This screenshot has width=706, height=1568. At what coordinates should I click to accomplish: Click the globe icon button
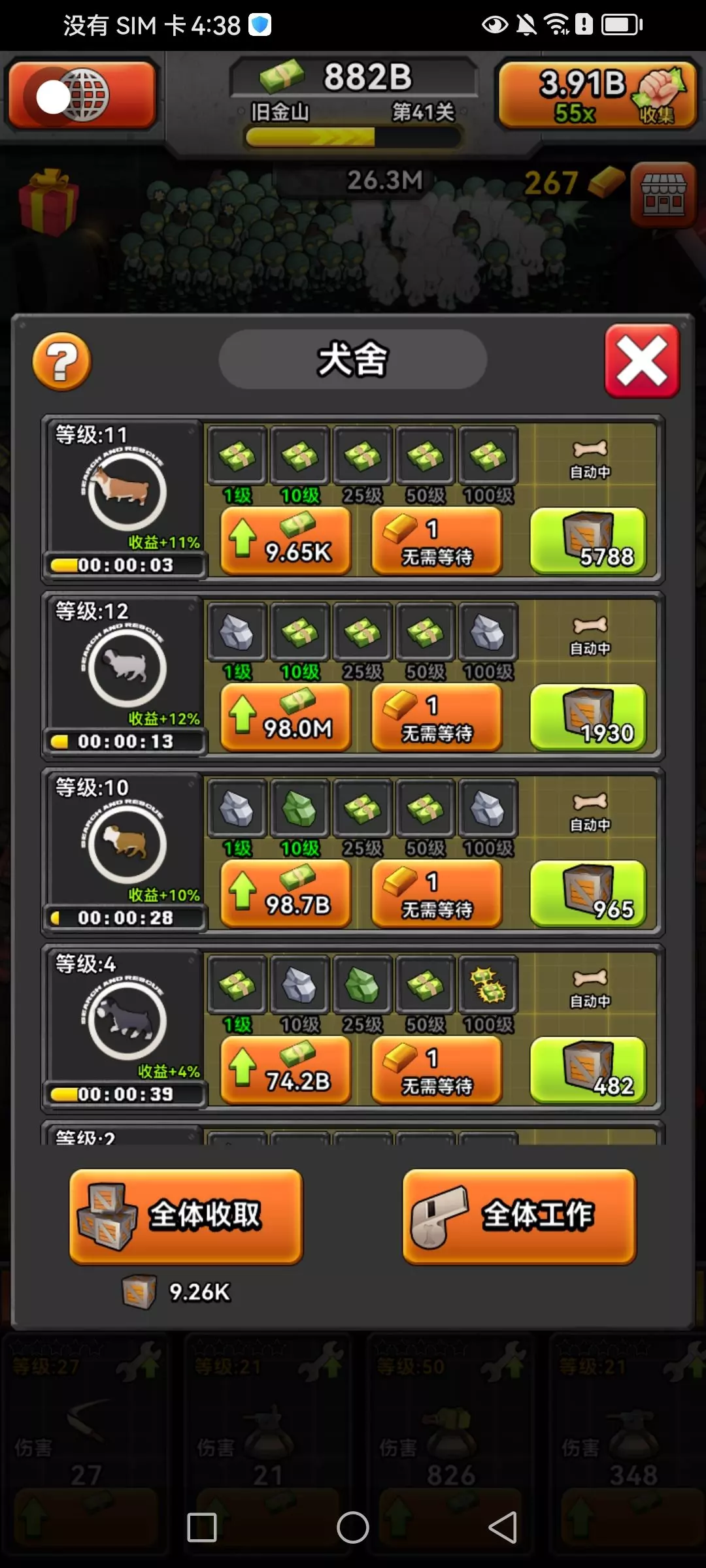click(x=82, y=96)
